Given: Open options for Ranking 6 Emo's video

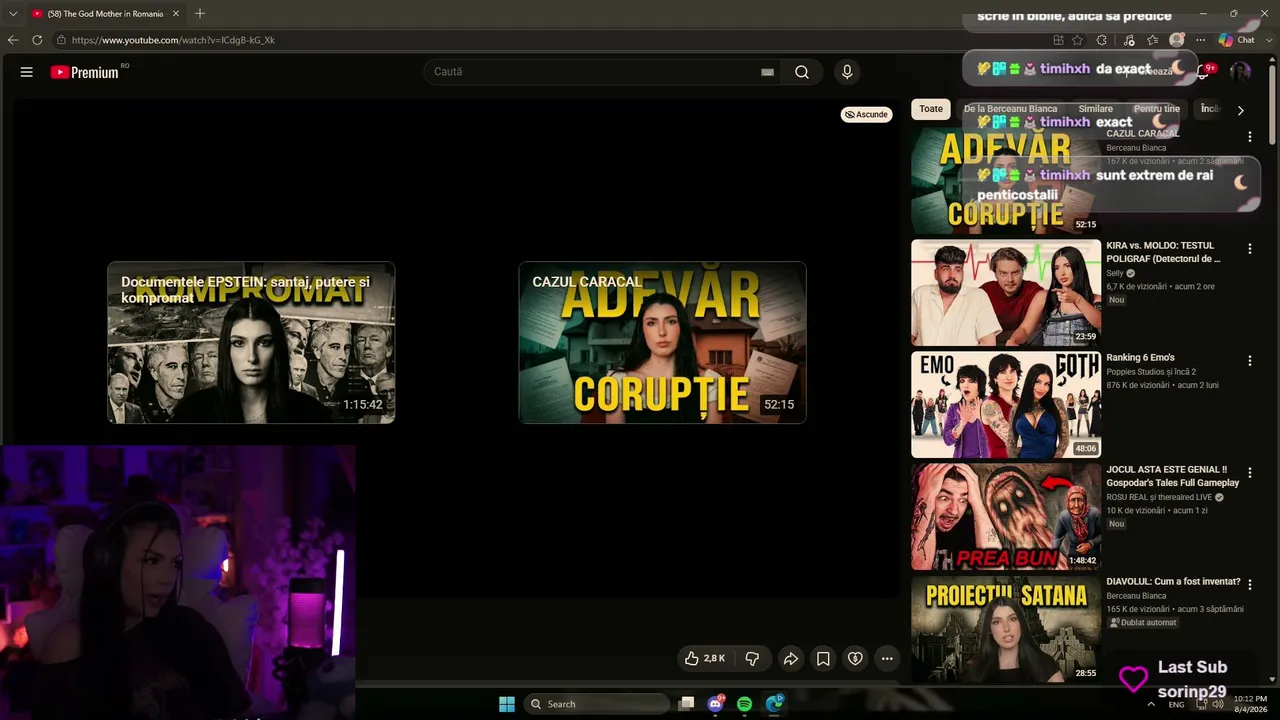Looking at the screenshot, I should [1249, 361].
